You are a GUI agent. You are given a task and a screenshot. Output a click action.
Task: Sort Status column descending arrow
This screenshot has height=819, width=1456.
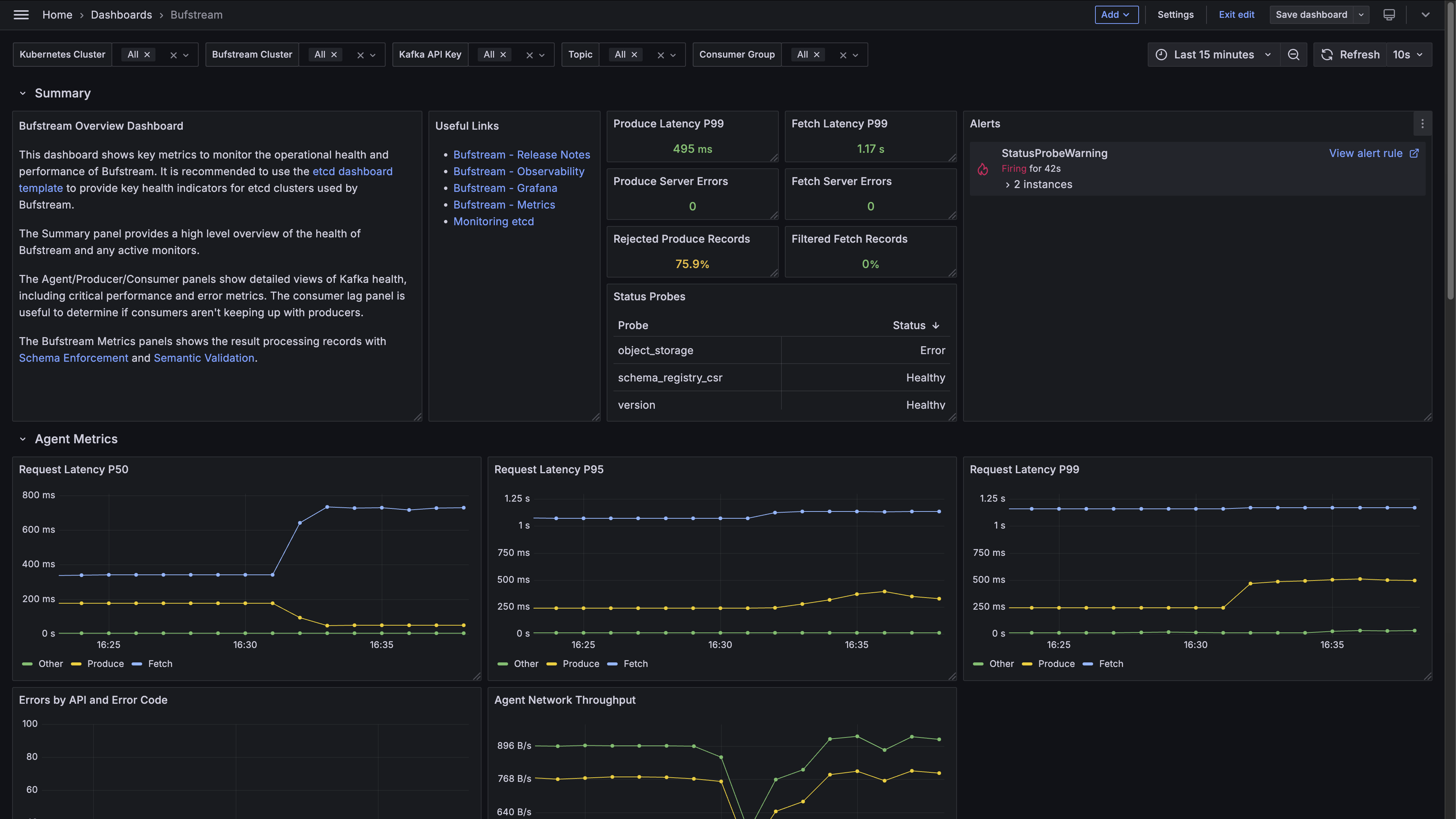pos(936,325)
